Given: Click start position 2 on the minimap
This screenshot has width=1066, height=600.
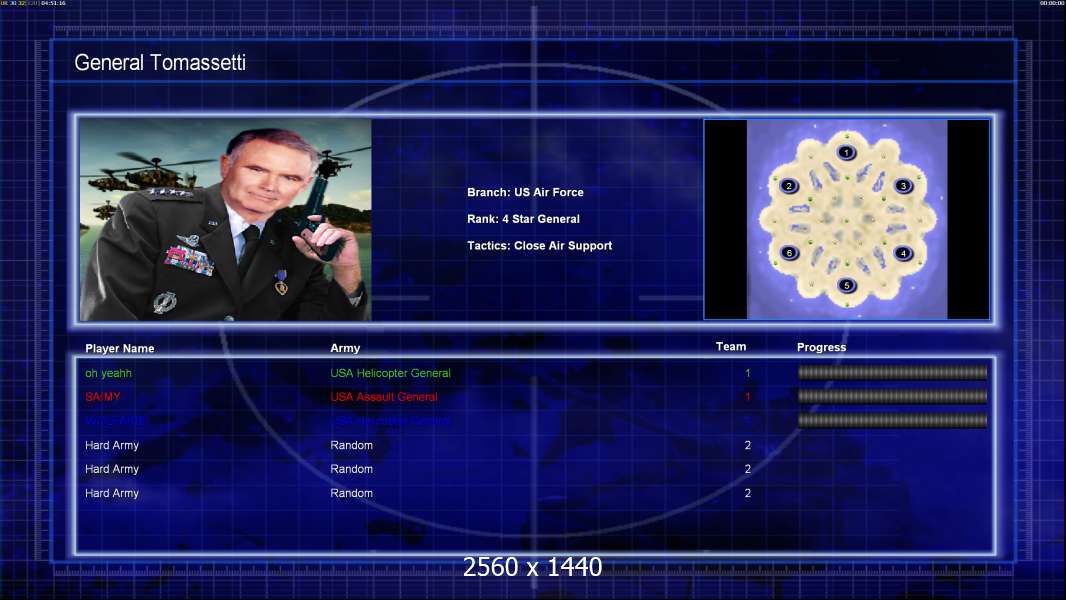Looking at the screenshot, I should tap(789, 186).
